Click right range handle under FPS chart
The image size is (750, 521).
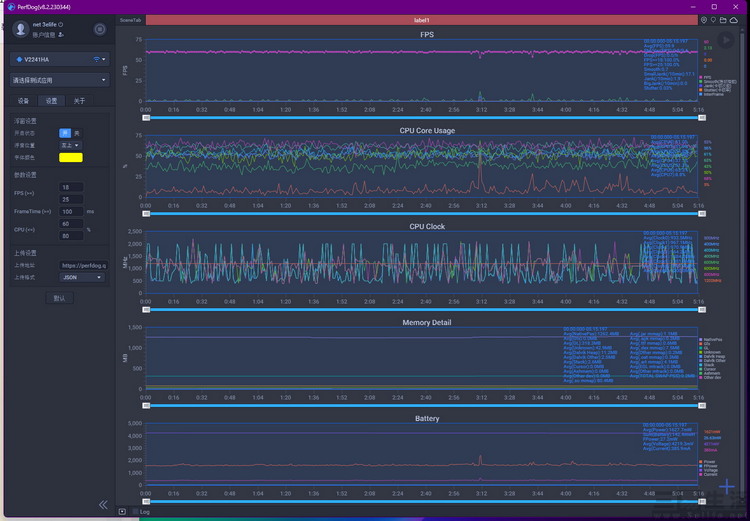pyautogui.click(x=702, y=118)
